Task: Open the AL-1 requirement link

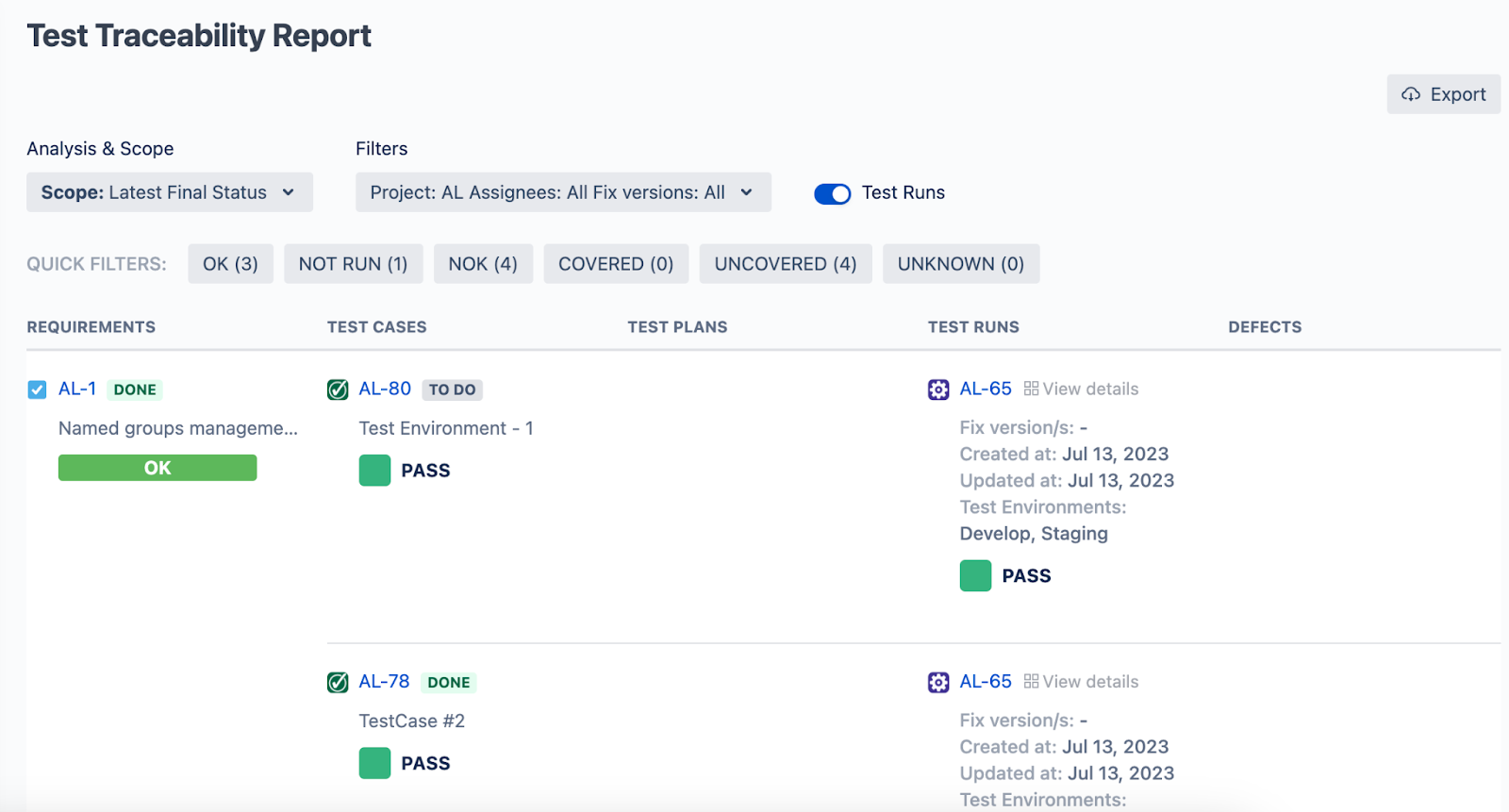Action: (77, 389)
